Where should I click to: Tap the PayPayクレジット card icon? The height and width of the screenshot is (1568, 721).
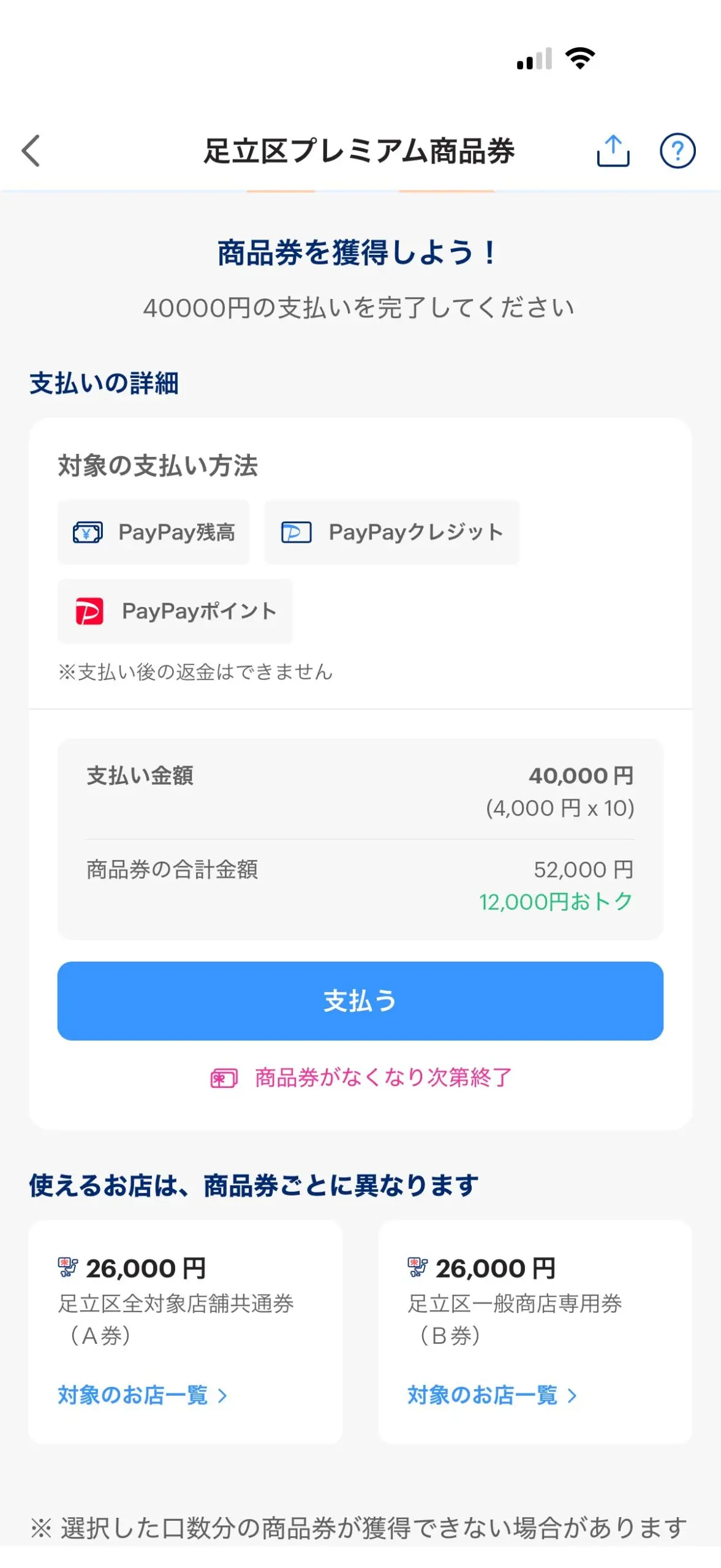coord(296,532)
